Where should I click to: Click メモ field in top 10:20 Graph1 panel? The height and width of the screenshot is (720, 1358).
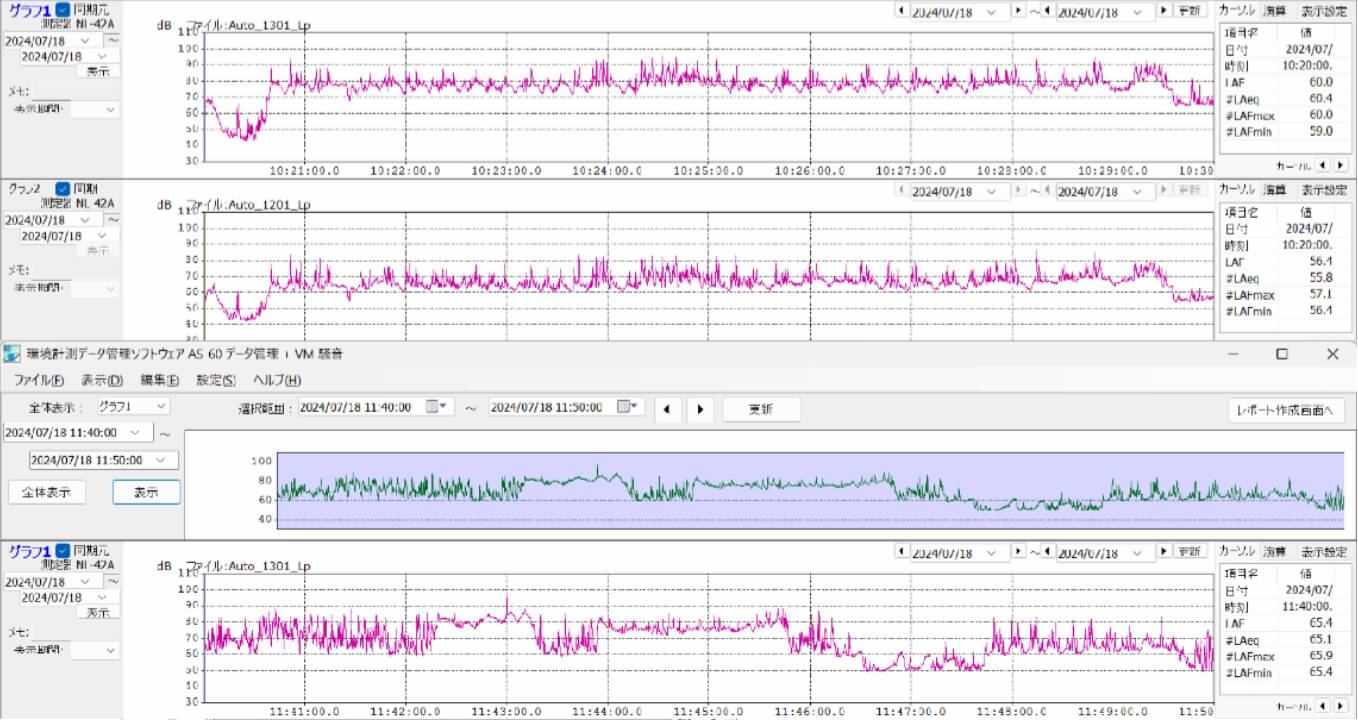click(x=53, y=90)
